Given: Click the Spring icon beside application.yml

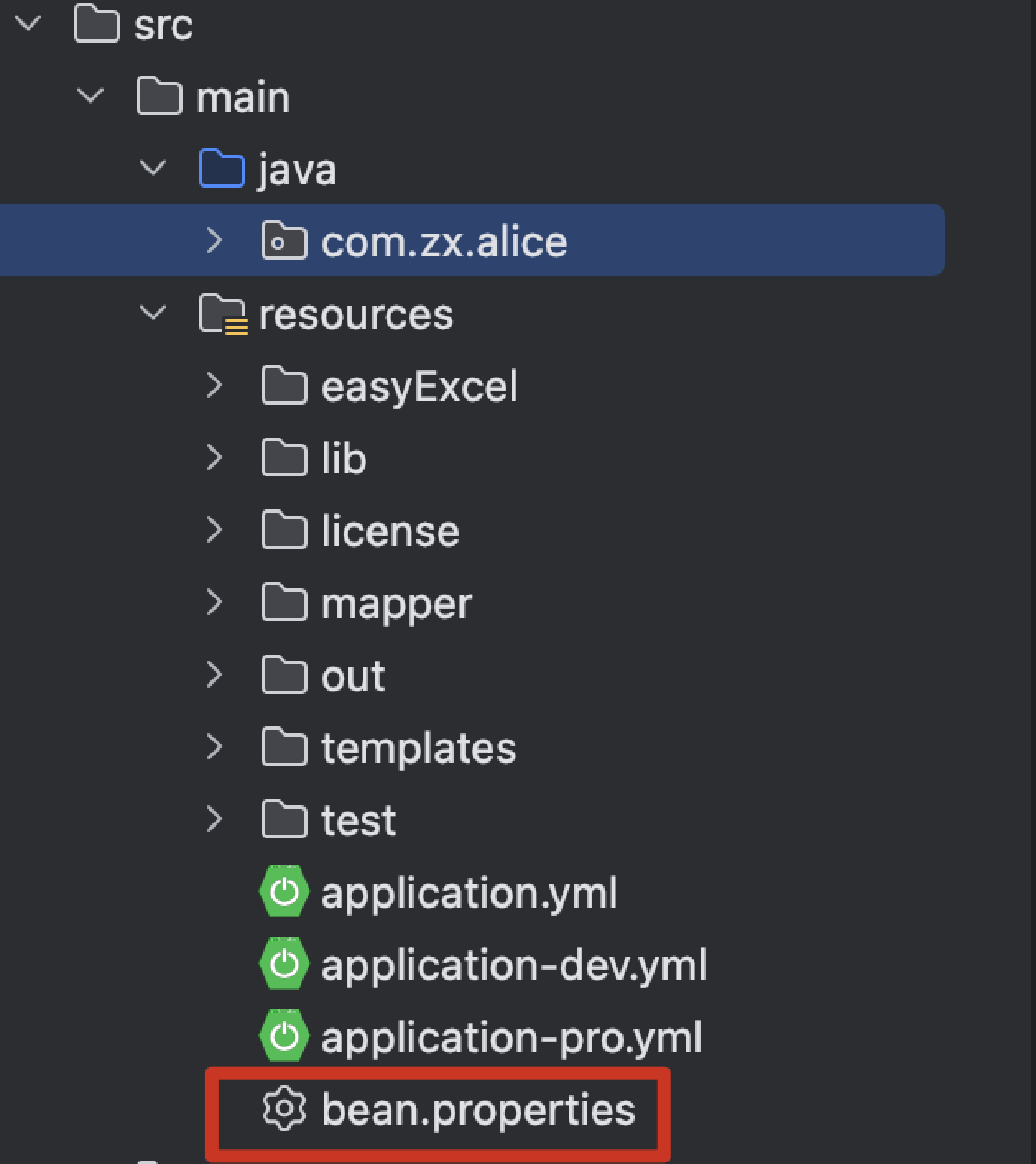Looking at the screenshot, I should click(x=284, y=892).
